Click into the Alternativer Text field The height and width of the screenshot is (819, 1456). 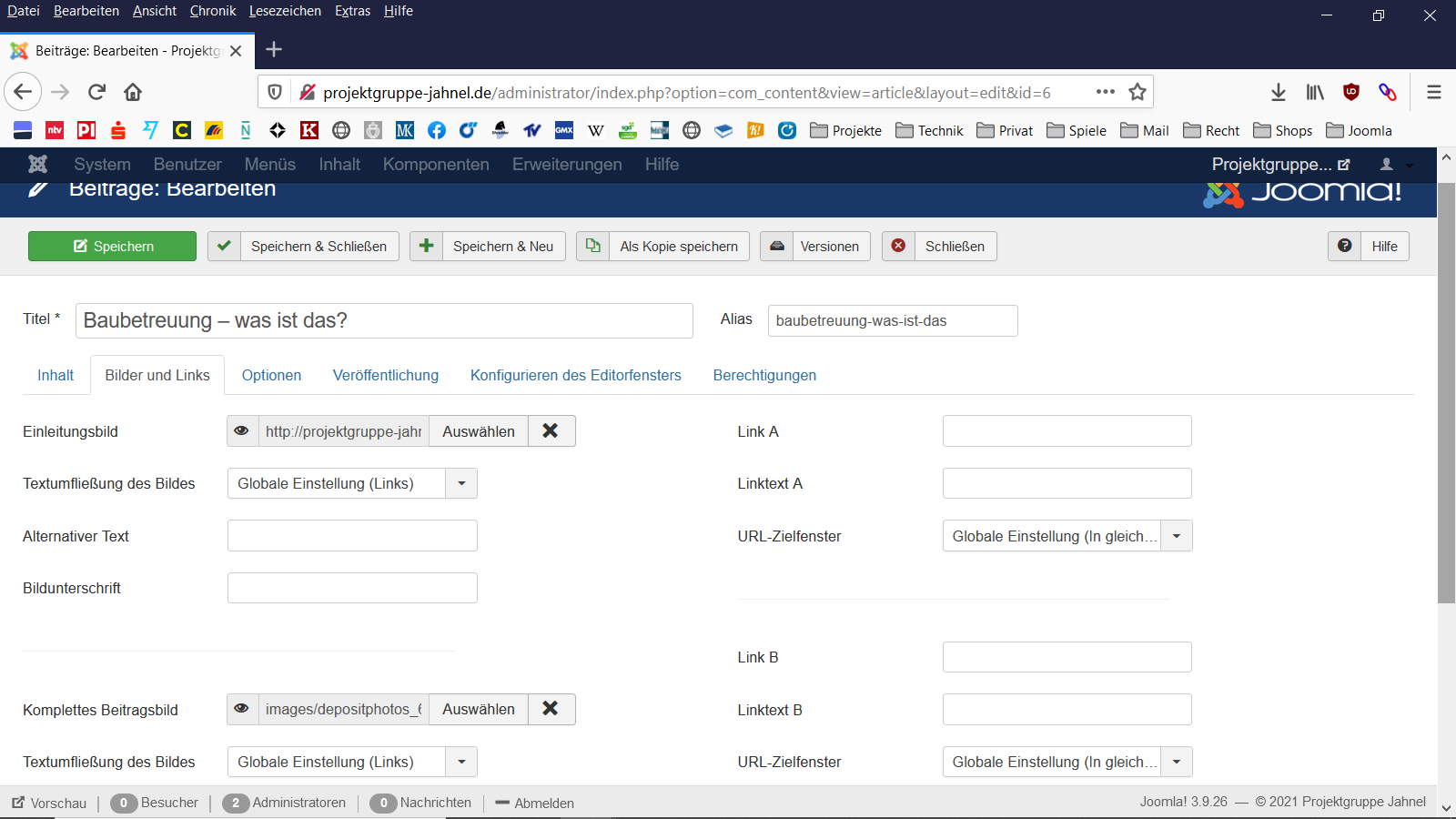[352, 536]
